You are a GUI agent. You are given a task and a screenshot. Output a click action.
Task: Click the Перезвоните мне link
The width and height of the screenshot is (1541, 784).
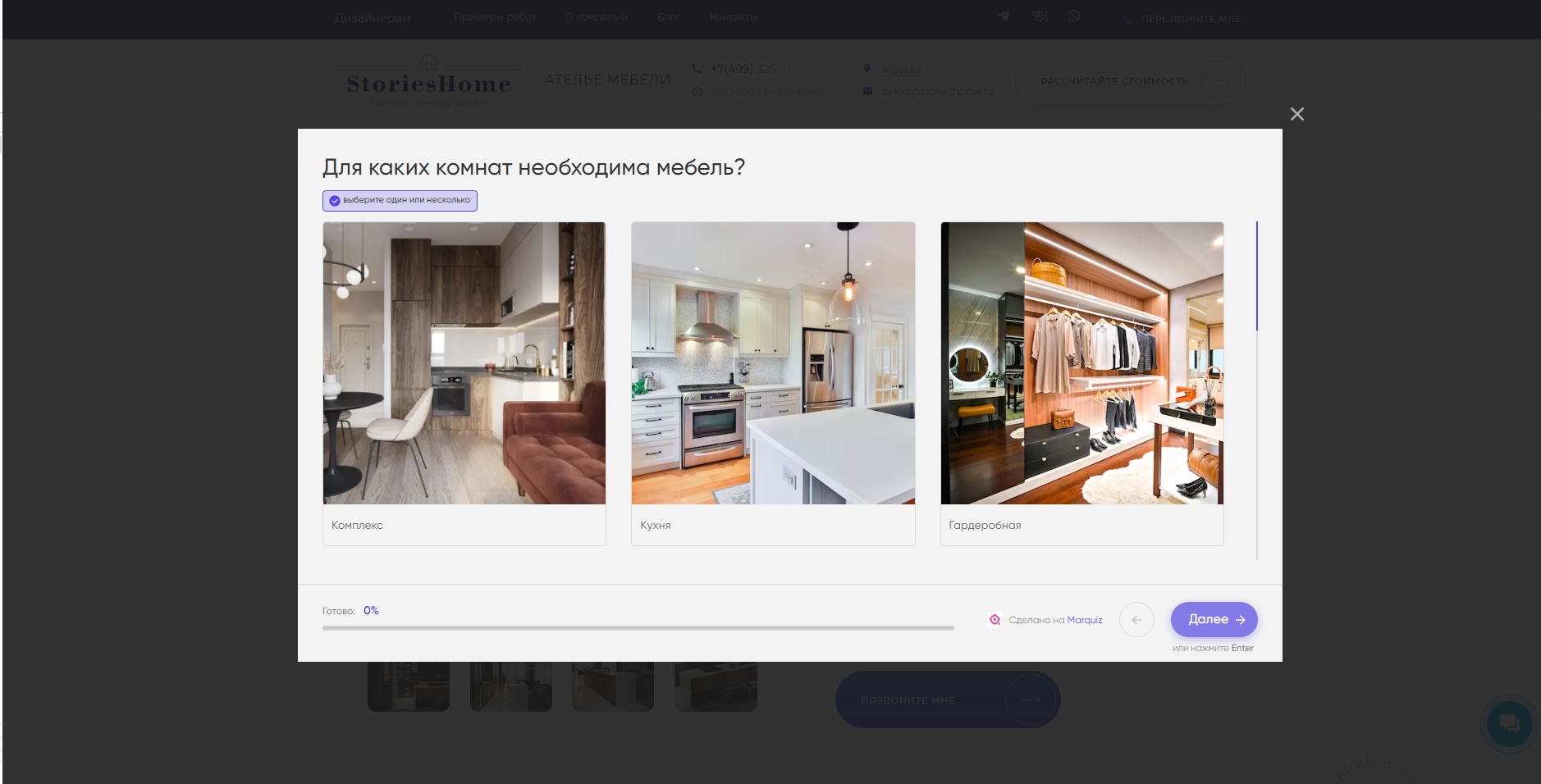pos(1191,19)
